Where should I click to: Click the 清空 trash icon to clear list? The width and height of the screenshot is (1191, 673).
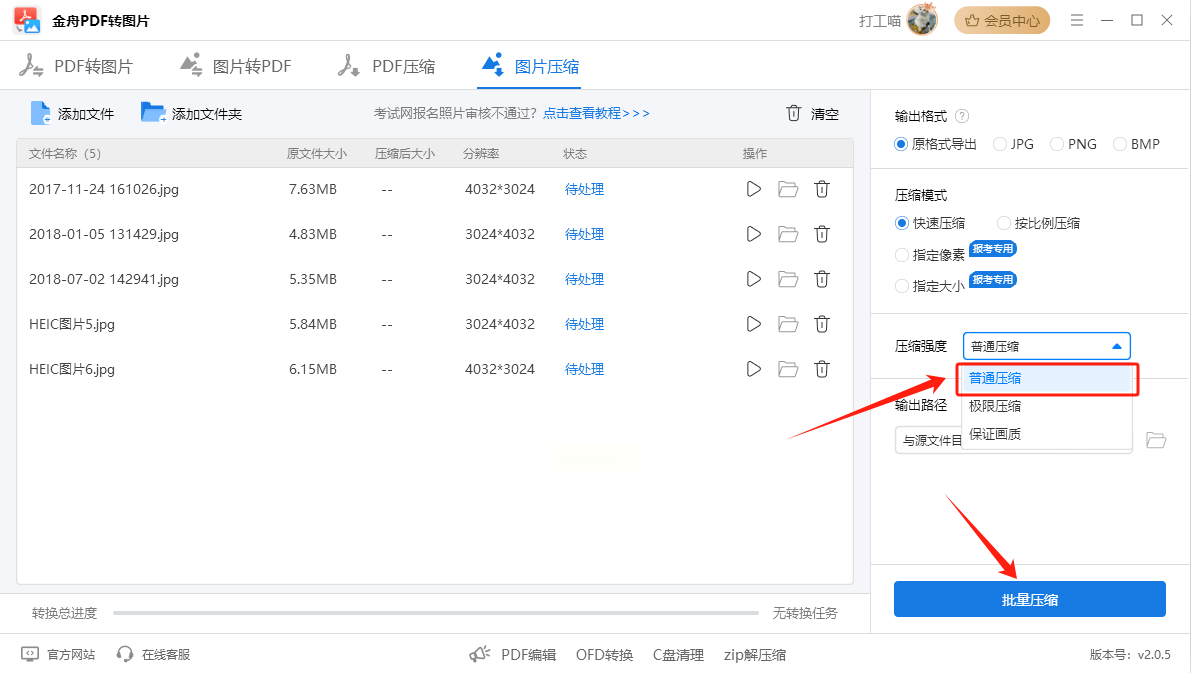tap(794, 113)
